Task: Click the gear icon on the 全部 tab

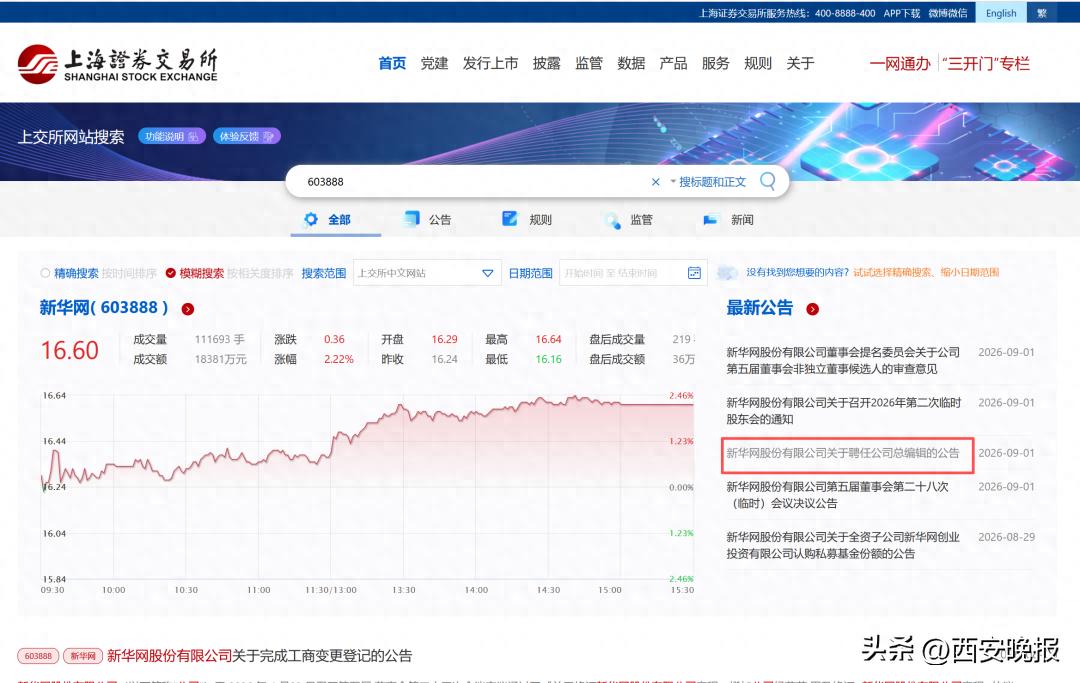Action: 311,219
